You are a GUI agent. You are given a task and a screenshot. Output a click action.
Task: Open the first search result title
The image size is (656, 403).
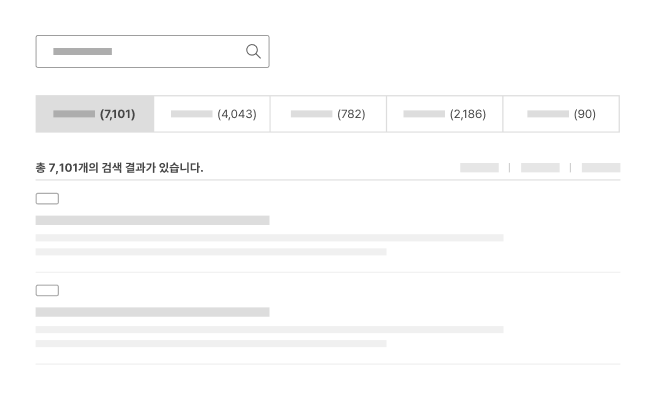tap(152, 220)
